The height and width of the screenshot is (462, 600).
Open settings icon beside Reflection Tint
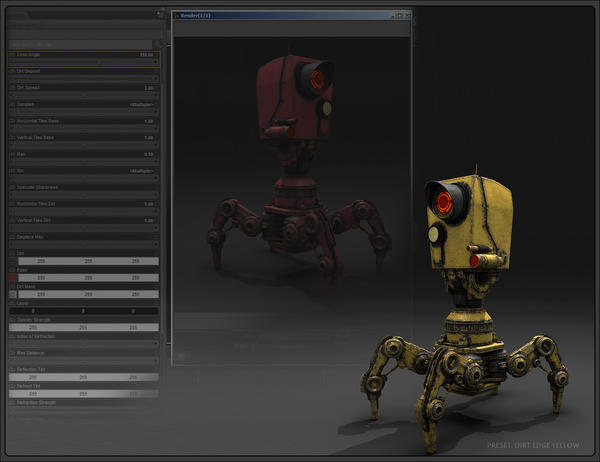[x=12, y=369]
